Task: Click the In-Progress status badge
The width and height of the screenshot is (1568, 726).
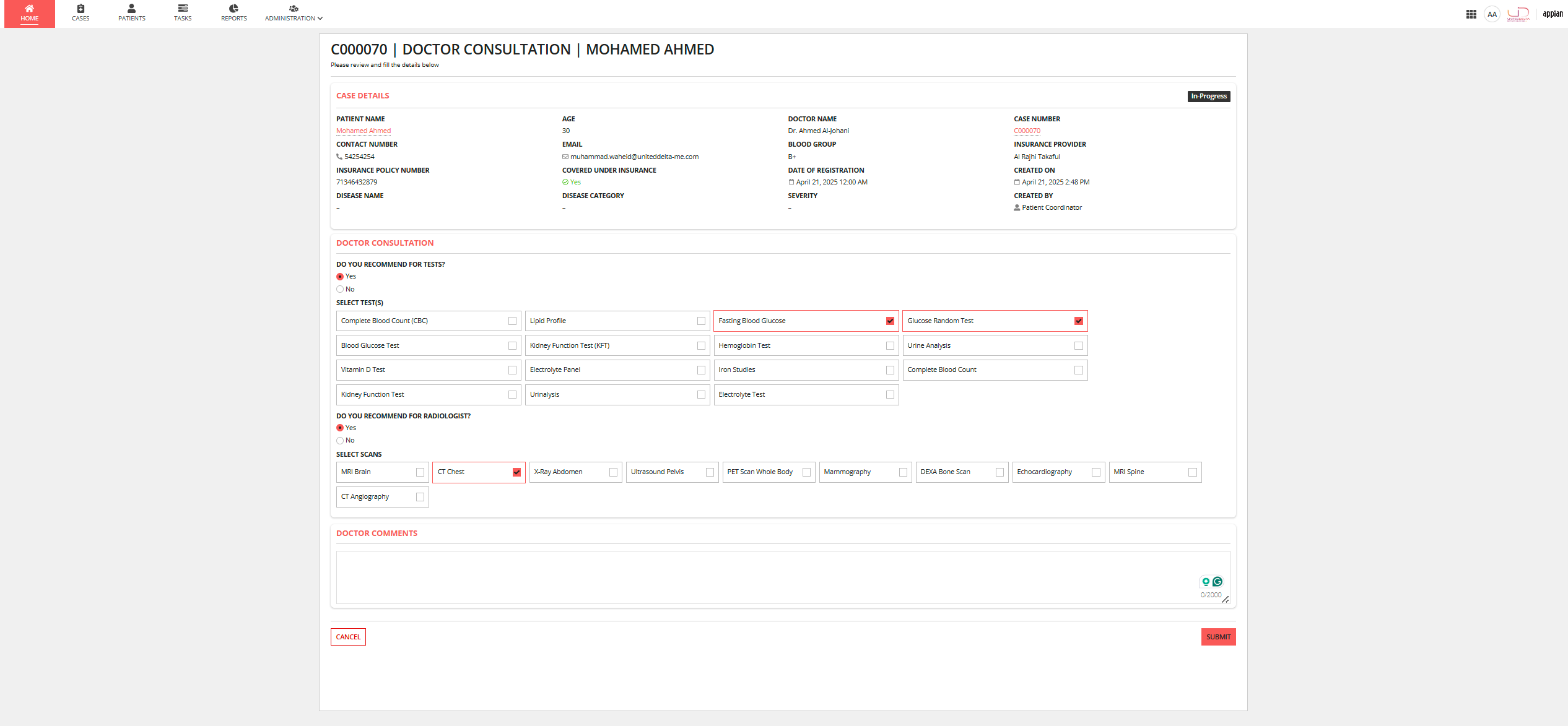Action: click(x=1209, y=97)
